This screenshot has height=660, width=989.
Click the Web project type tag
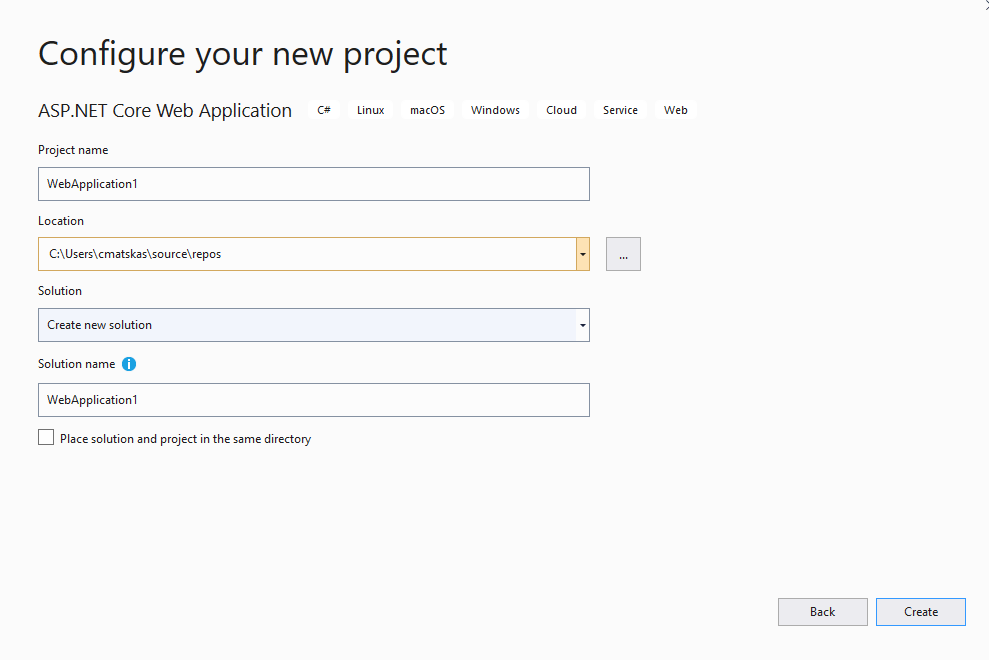[676, 110]
